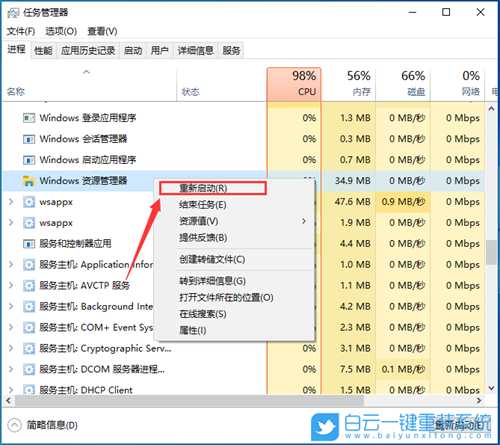Sort by the 内存 column header

pyautogui.click(x=348, y=84)
